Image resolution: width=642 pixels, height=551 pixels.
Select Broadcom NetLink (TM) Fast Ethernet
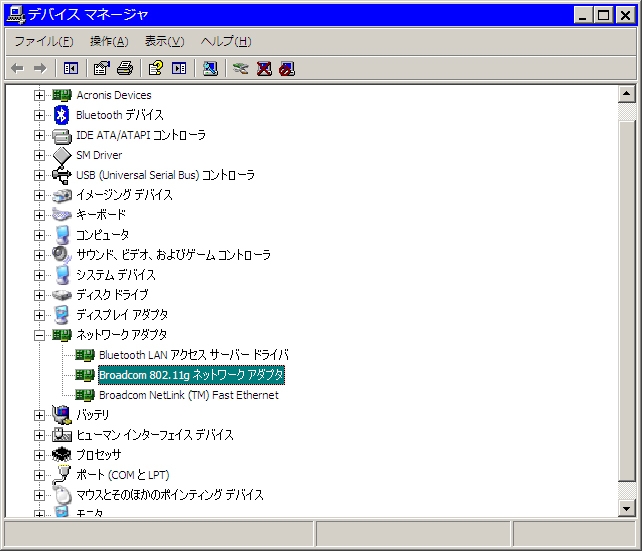click(x=189, y=395)
